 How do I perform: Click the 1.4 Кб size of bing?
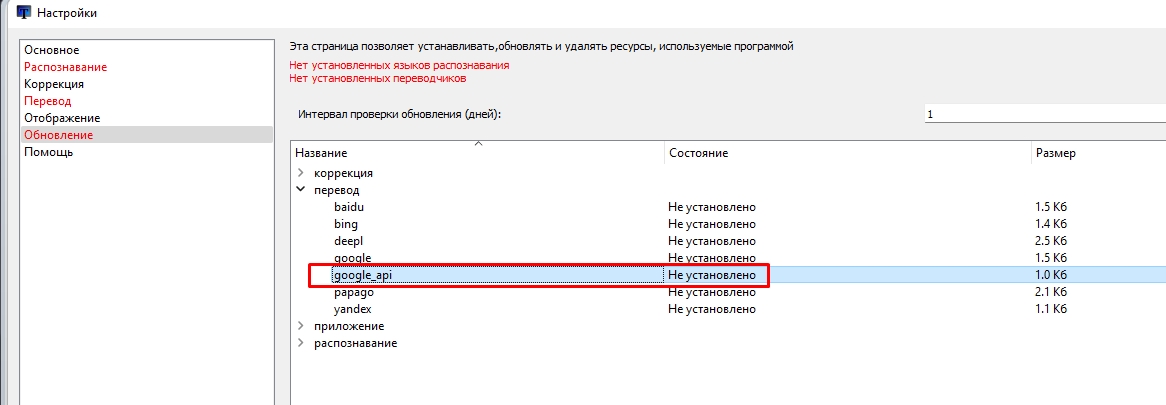point(1051,224)
